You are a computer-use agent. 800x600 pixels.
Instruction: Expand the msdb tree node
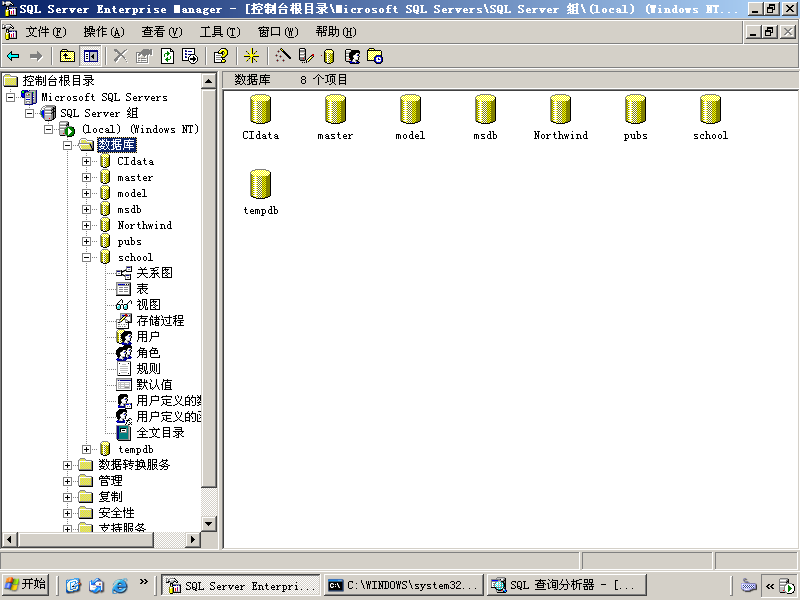[86, 210]
